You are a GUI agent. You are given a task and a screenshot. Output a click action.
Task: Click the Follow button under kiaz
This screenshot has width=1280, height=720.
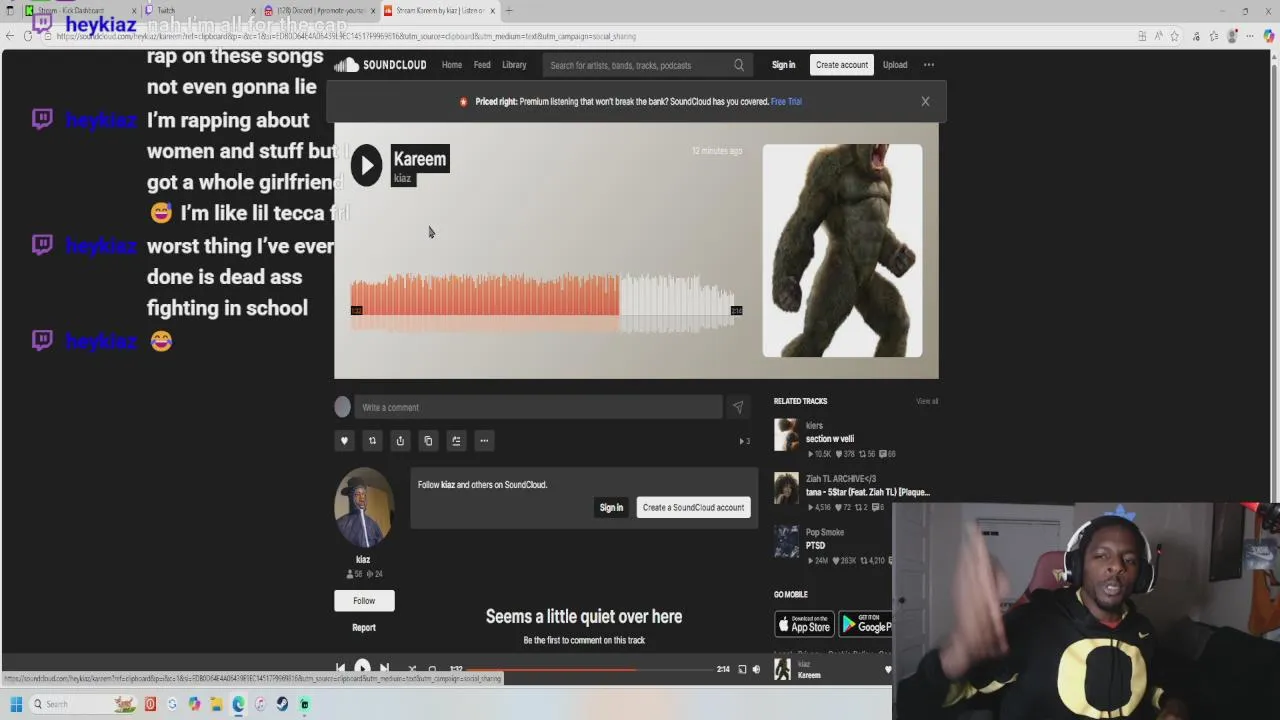(x=364, y=600)
